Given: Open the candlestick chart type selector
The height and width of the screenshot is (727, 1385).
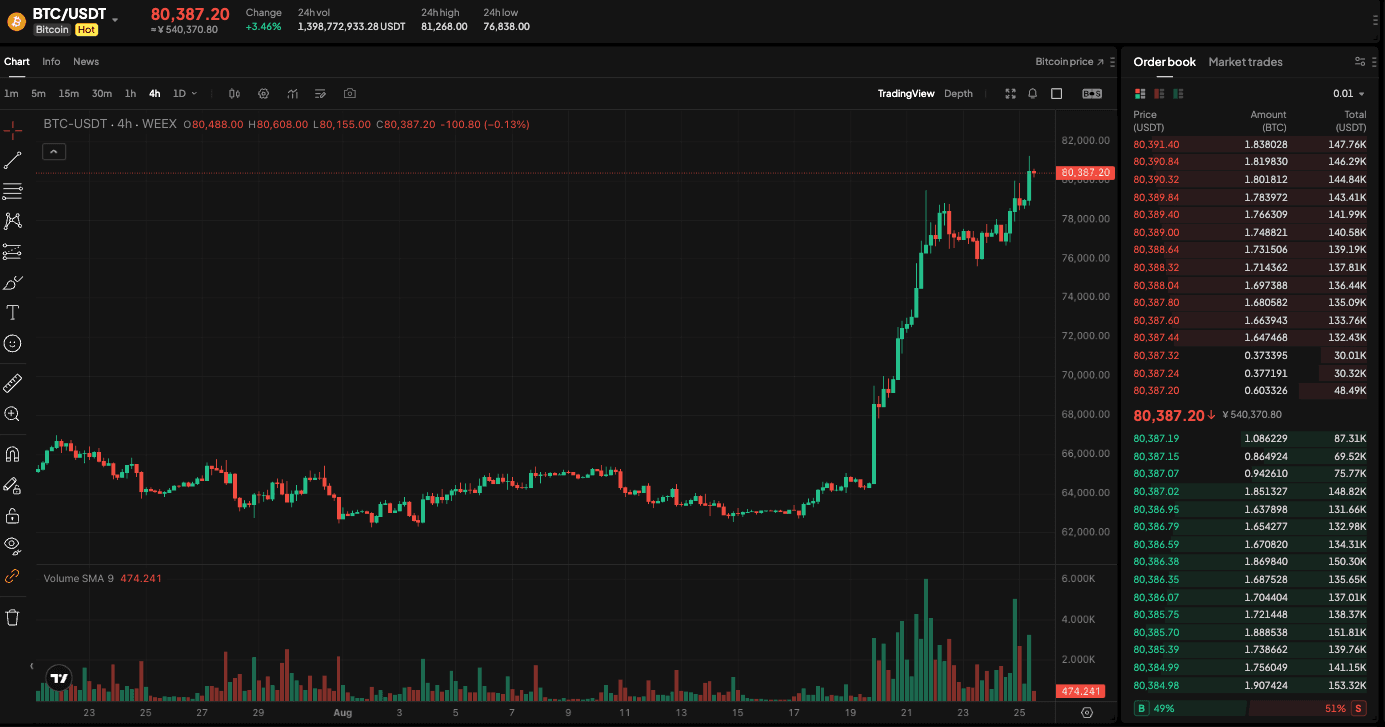Looking at the screenshot, I should pos(235,94).
